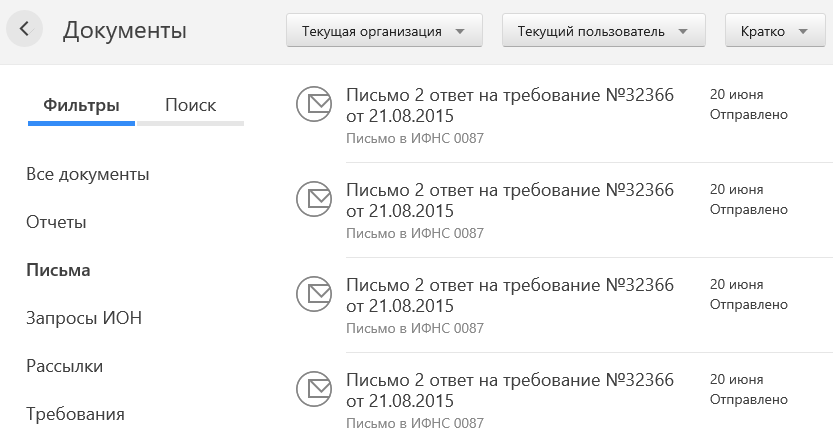Choose the Требования filter
Image resolution: width=833 pixels, height=442 pixels.
(75, 414)
